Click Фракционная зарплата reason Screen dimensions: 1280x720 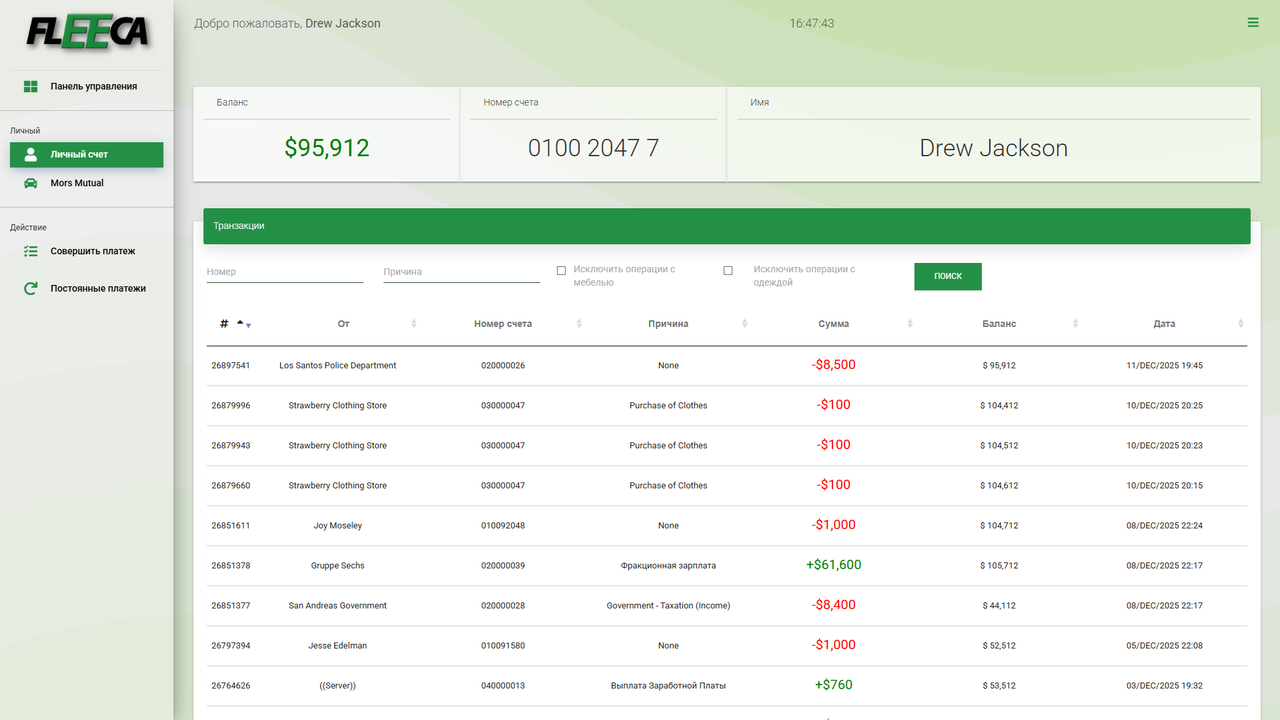point(668,566)
